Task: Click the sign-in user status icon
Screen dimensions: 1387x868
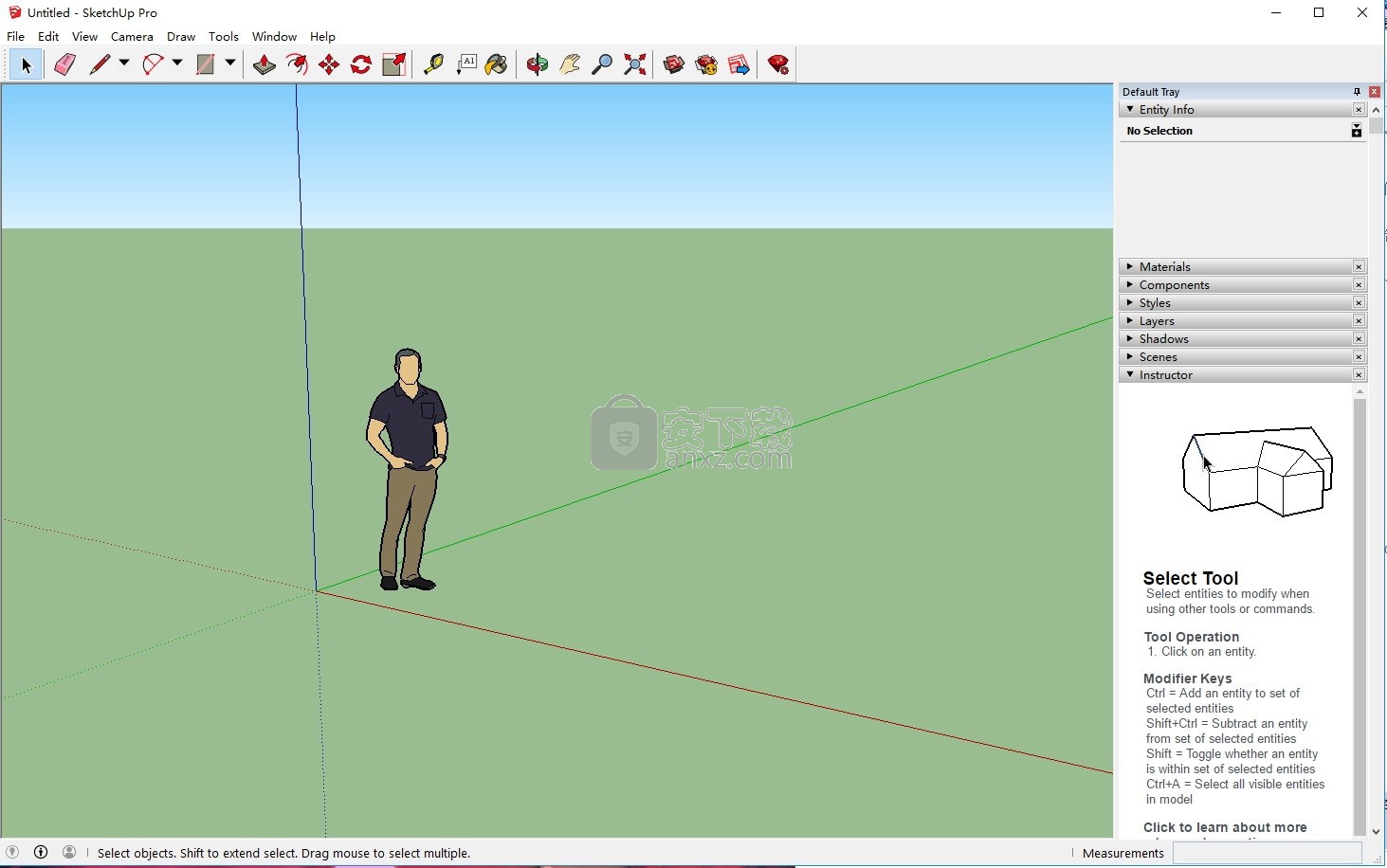Action: tap(69, 852)
